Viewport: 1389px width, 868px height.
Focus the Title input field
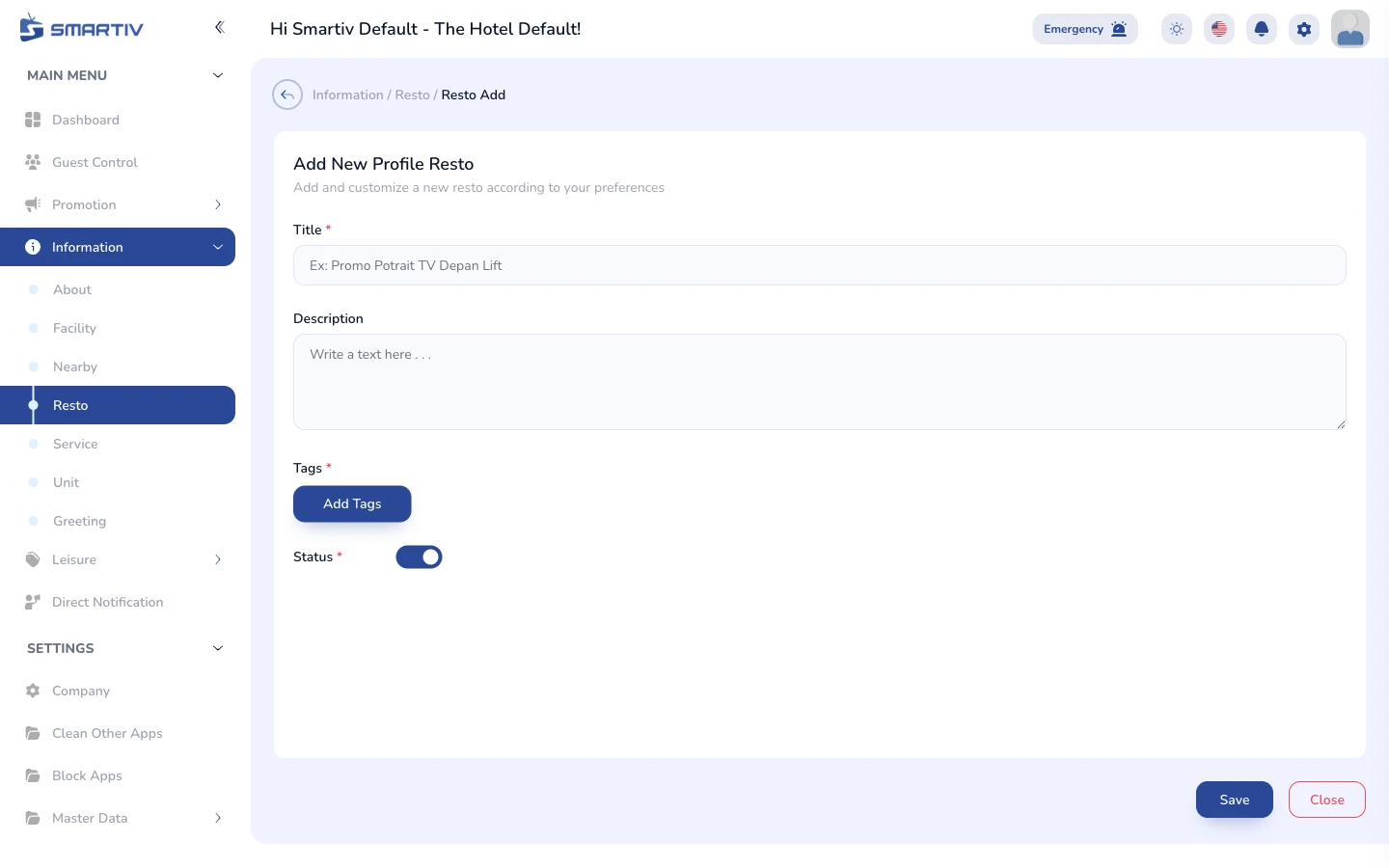(x=820, y=265)
